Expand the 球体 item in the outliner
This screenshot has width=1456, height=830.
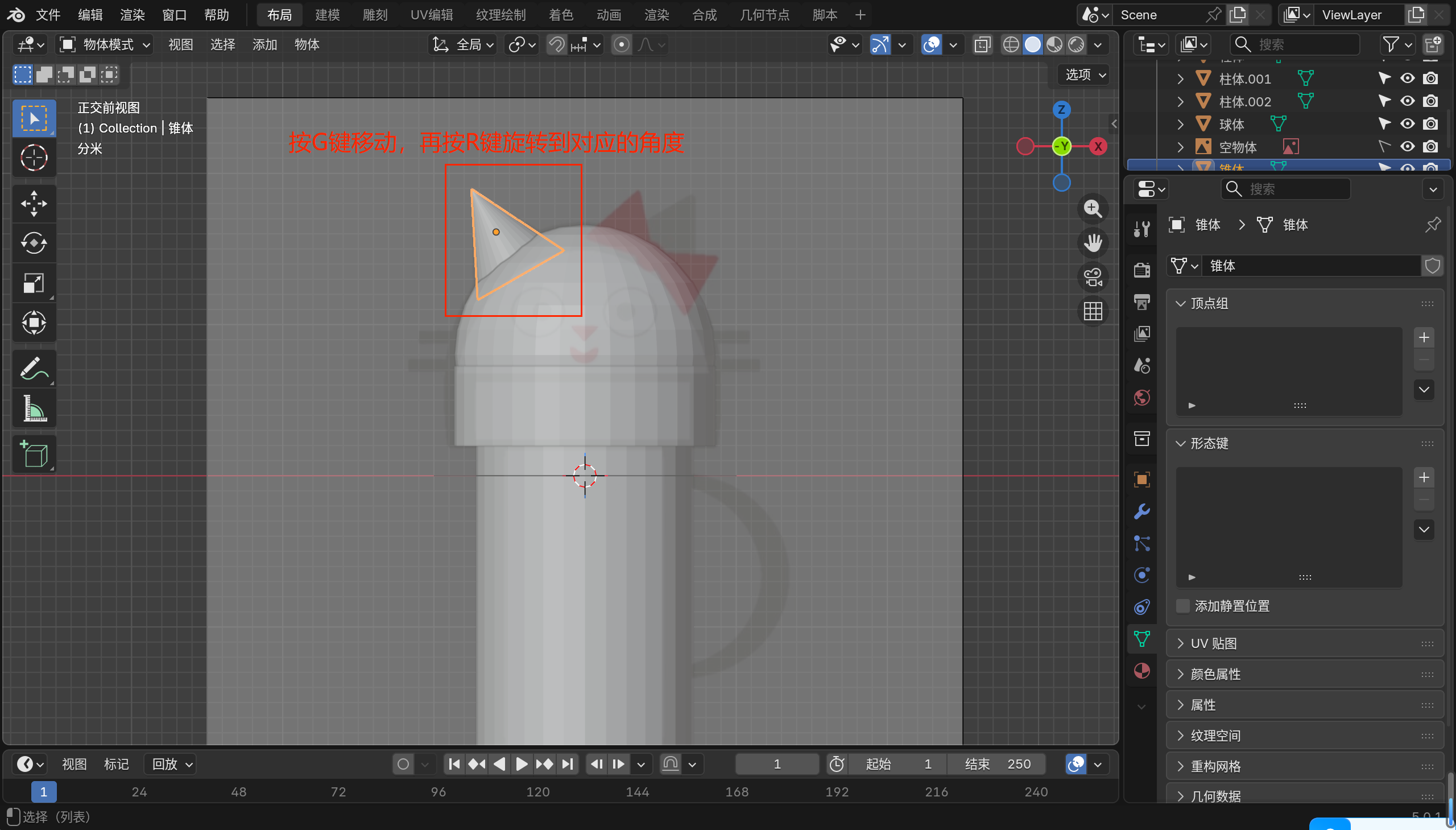[x=1180, y=124]
